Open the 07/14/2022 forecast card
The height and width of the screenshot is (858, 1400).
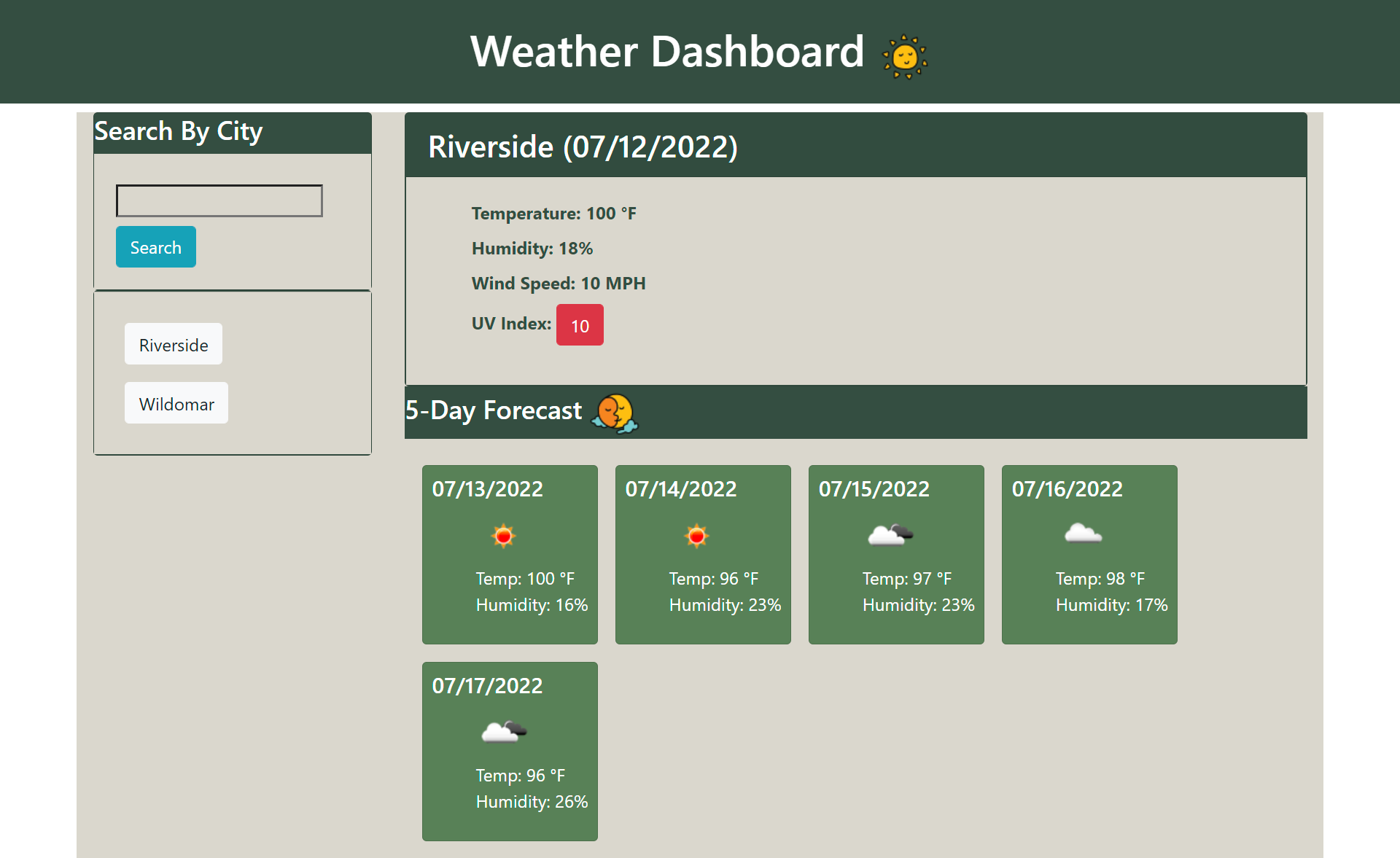click(702, 555)
